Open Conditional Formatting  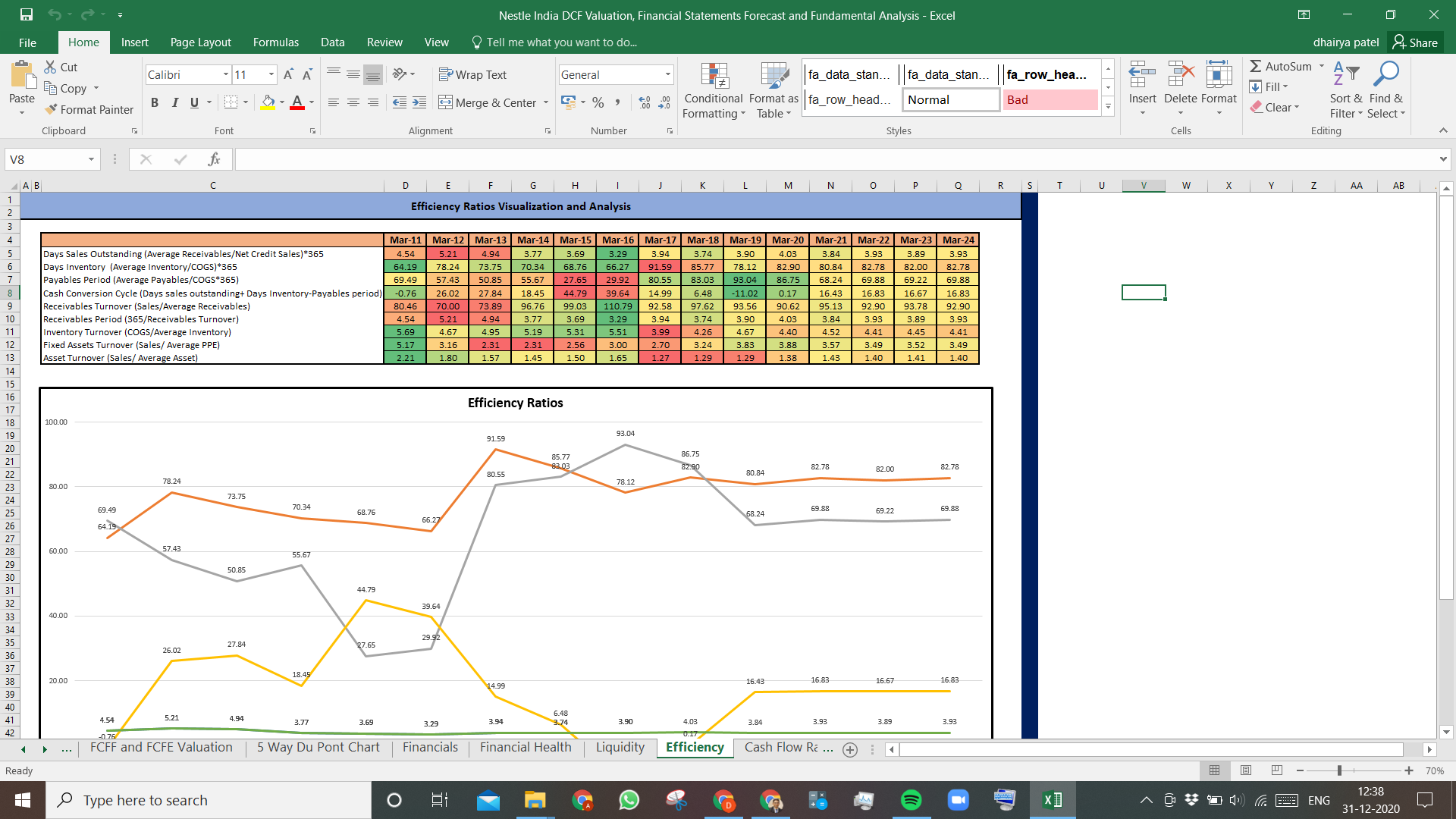713,90
